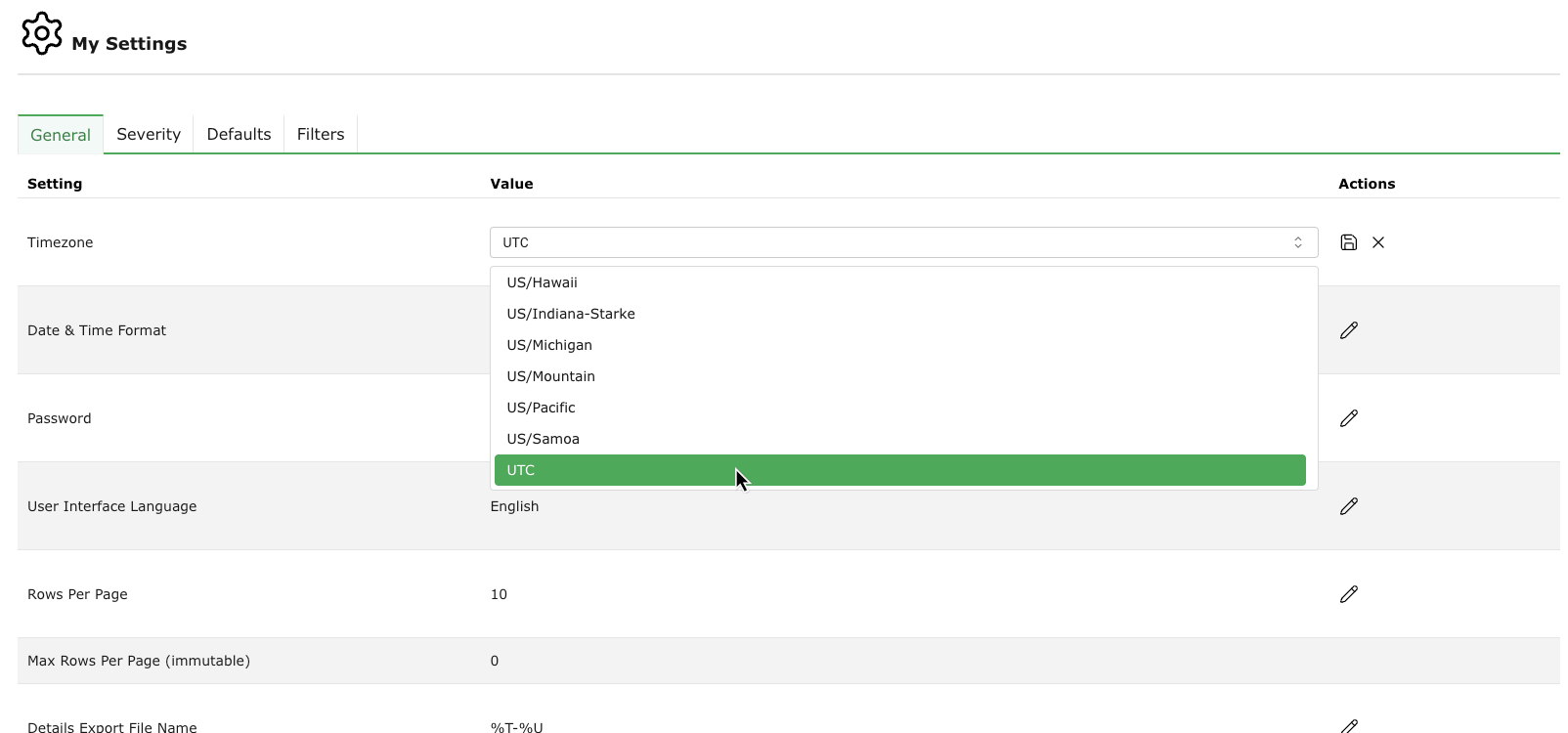
Task: Choose US/Samoa from the list
Action: click(x=543, y=439)
